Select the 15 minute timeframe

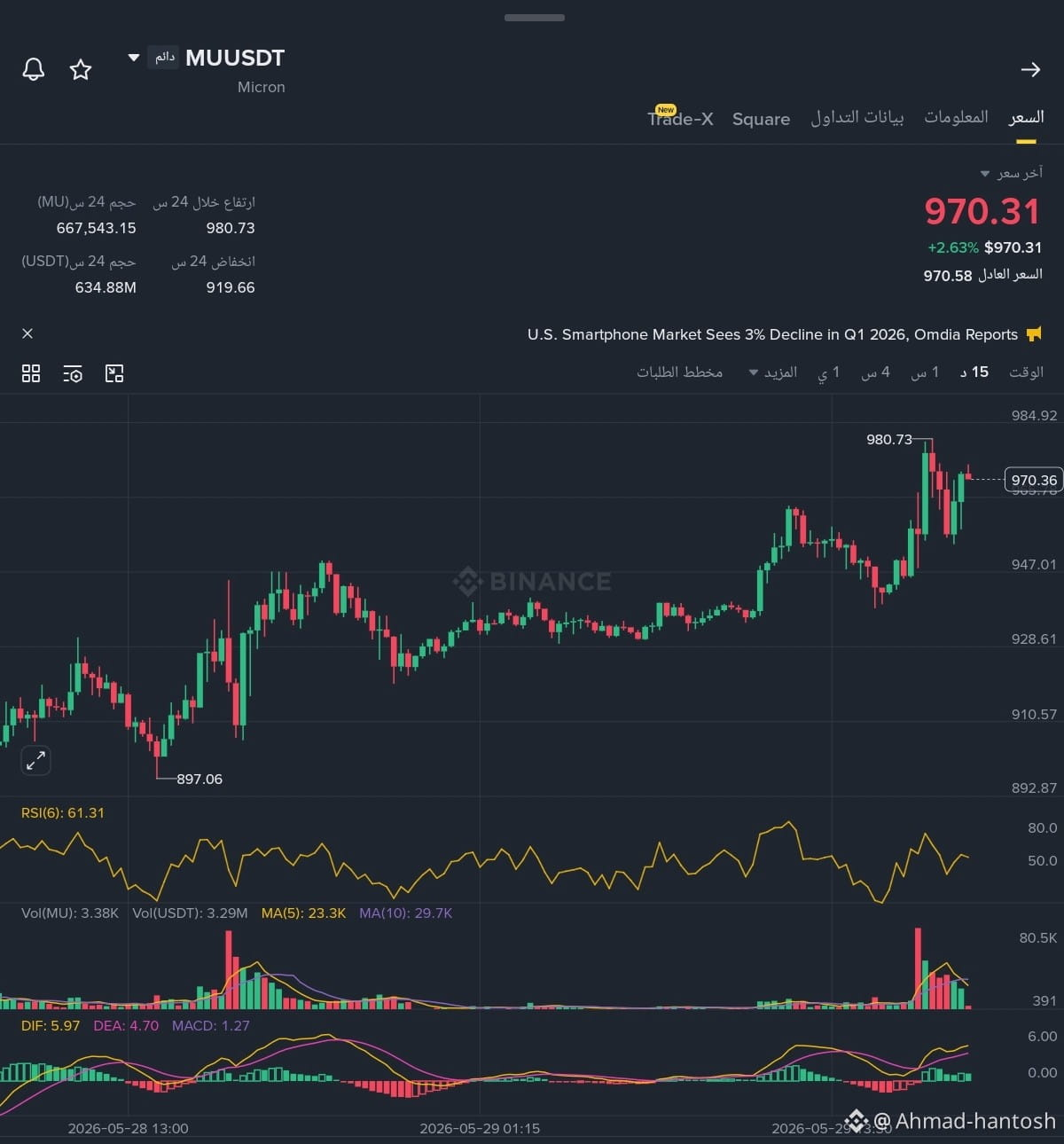click(974, 372)
